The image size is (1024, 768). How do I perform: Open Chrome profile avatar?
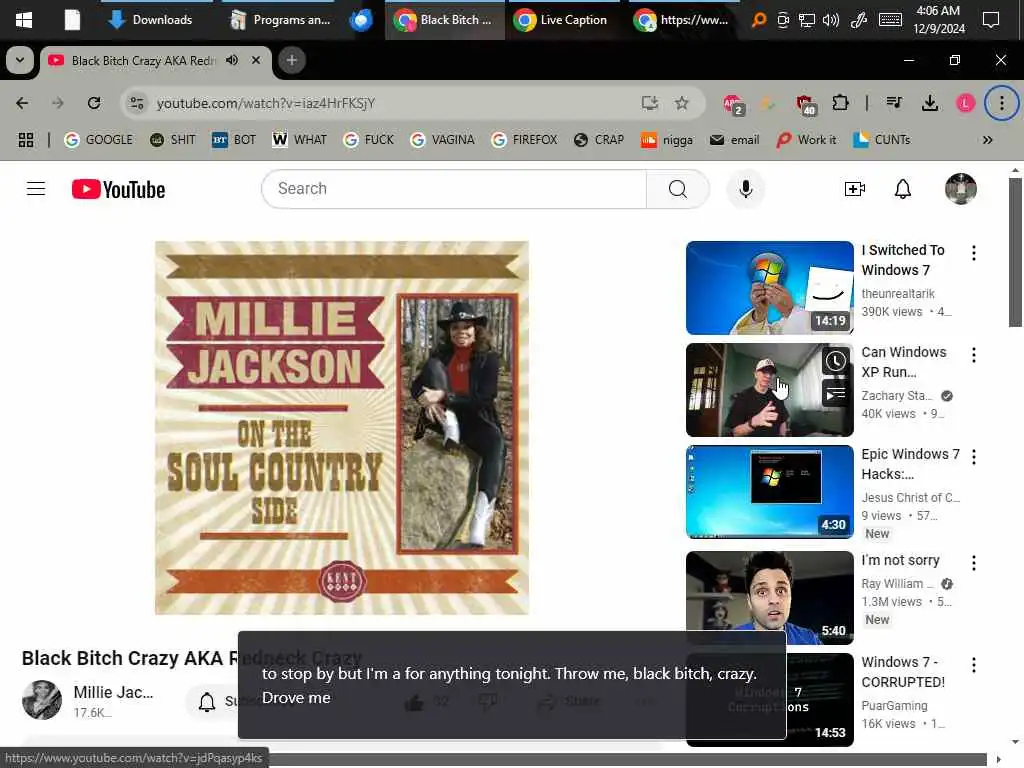pos(965,103)
